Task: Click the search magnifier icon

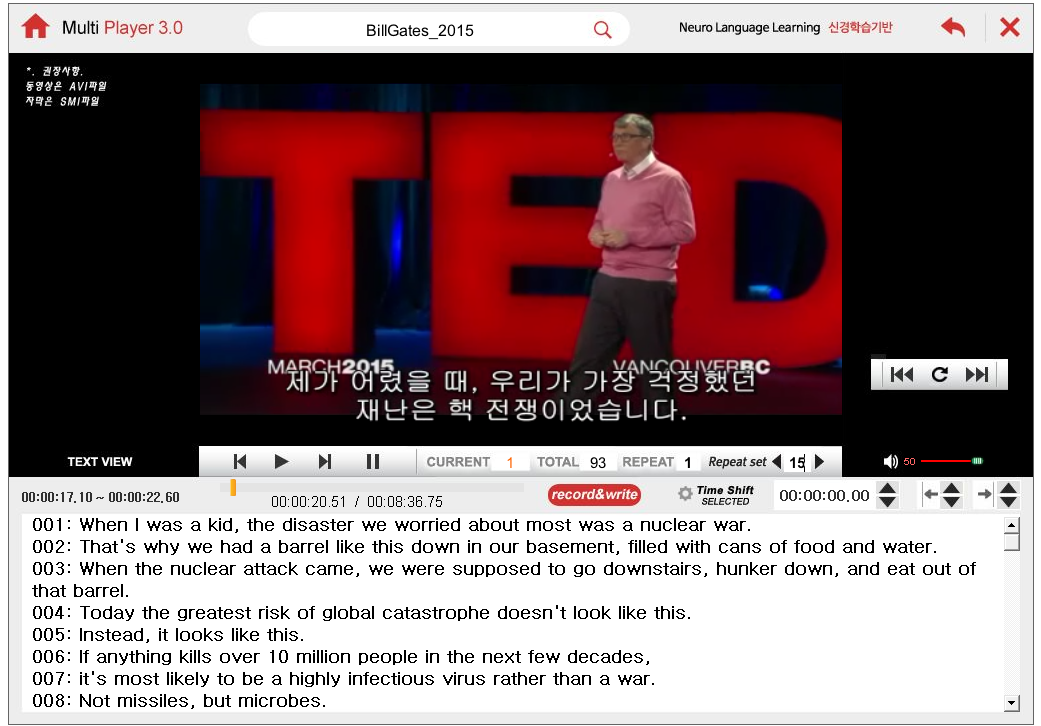Action: click(602, 30)
